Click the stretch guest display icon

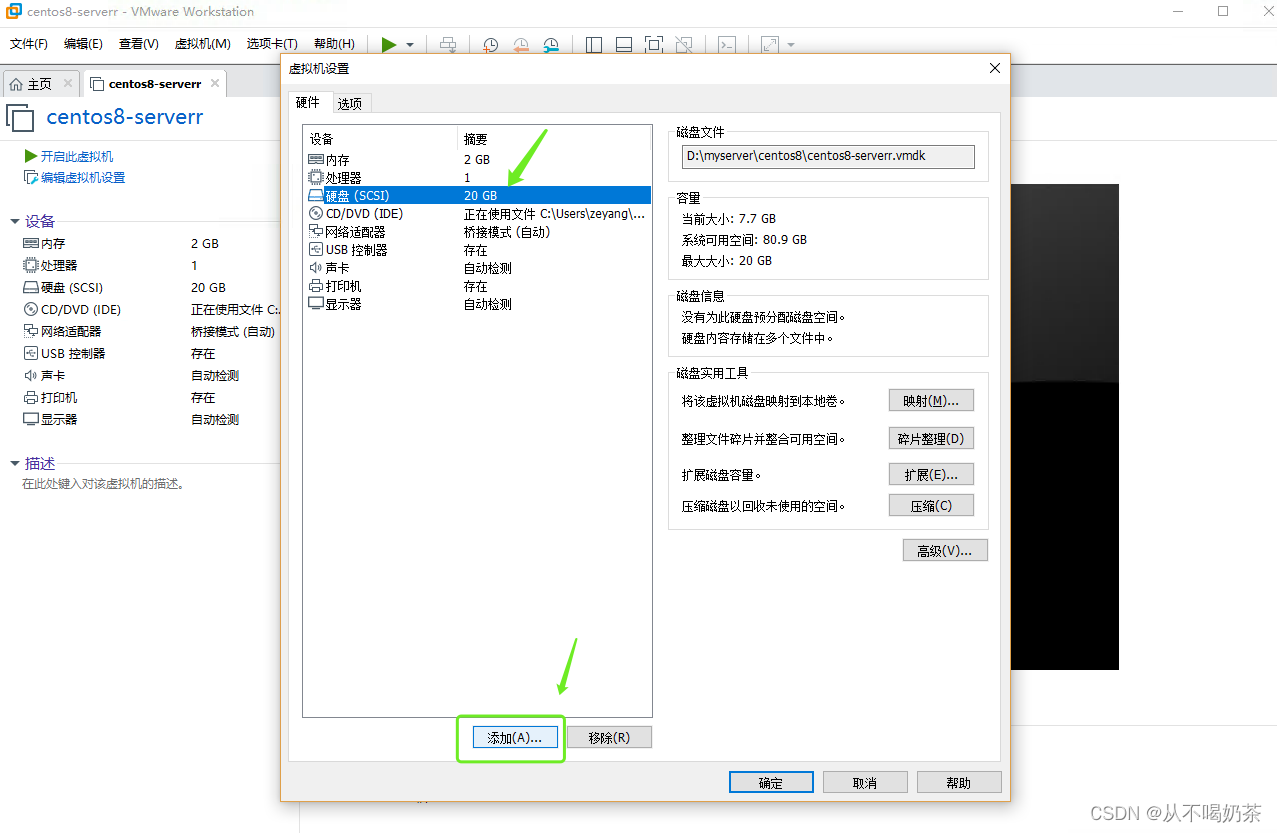pyautogui.click(x=770, y=45)
